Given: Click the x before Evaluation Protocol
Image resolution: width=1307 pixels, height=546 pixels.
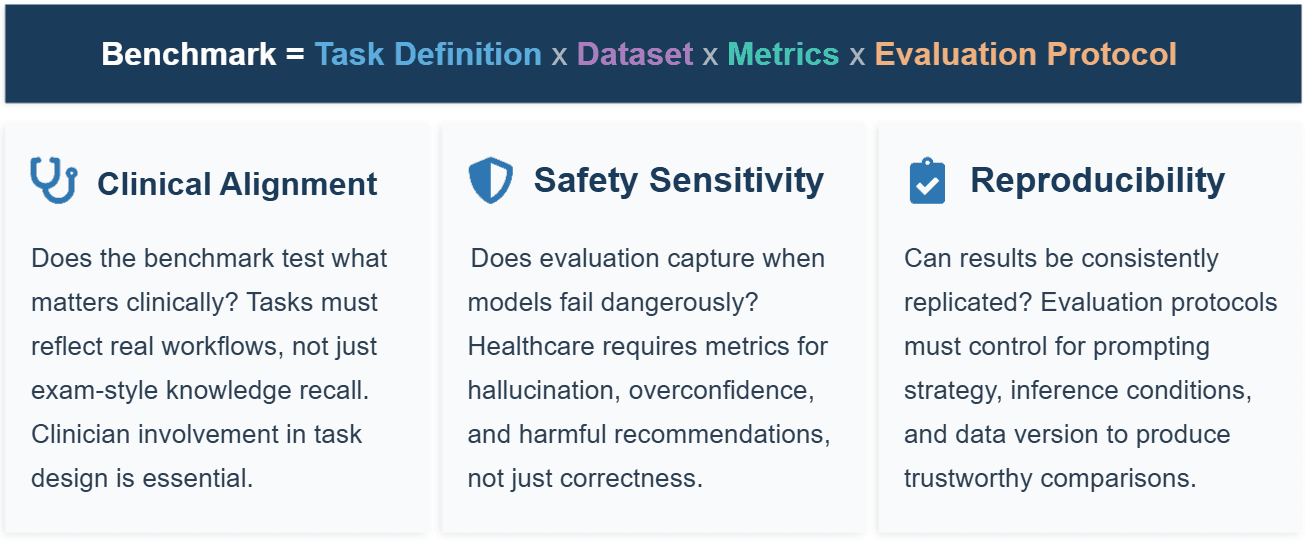Looking at the screenshot, I should tap(857, 55).
